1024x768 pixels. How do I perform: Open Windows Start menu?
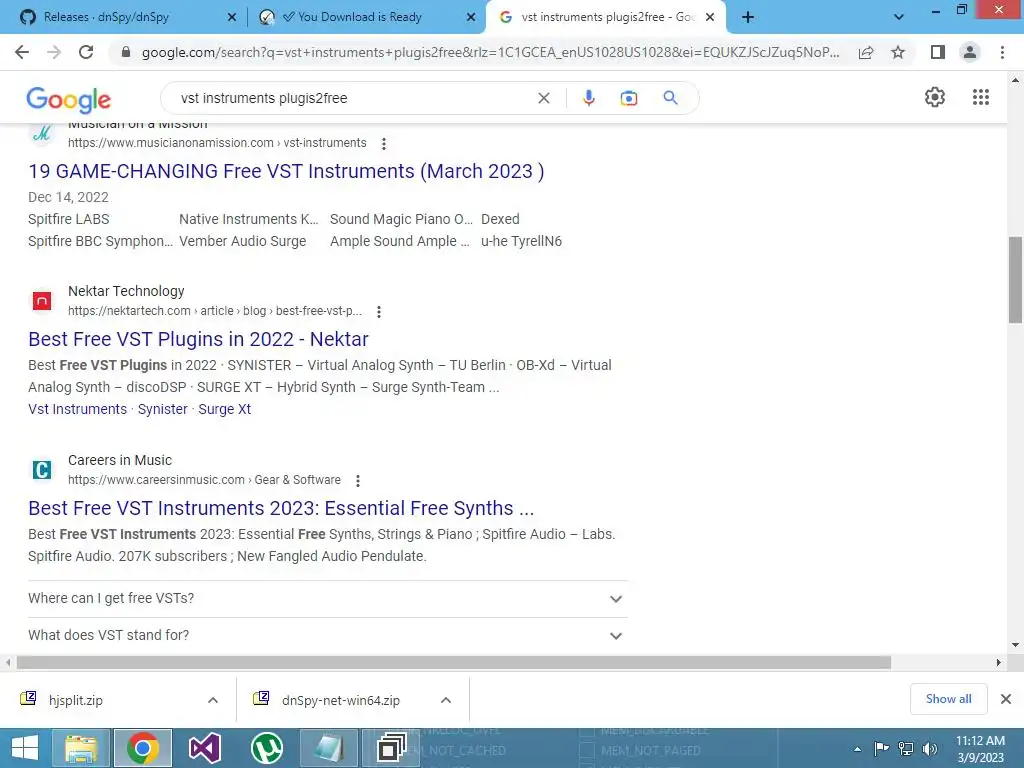pyautogui.click(x=25, y=748)
